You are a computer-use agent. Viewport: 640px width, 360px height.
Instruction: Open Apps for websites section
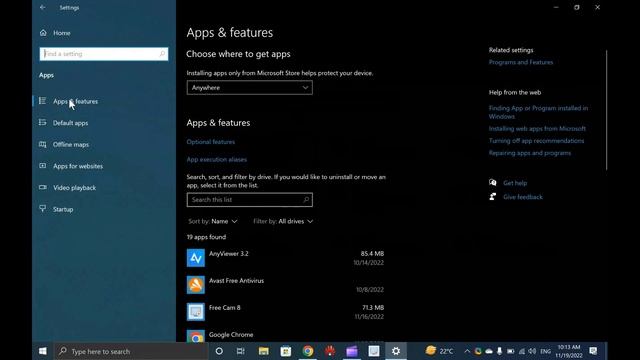(x=78, y=166)
